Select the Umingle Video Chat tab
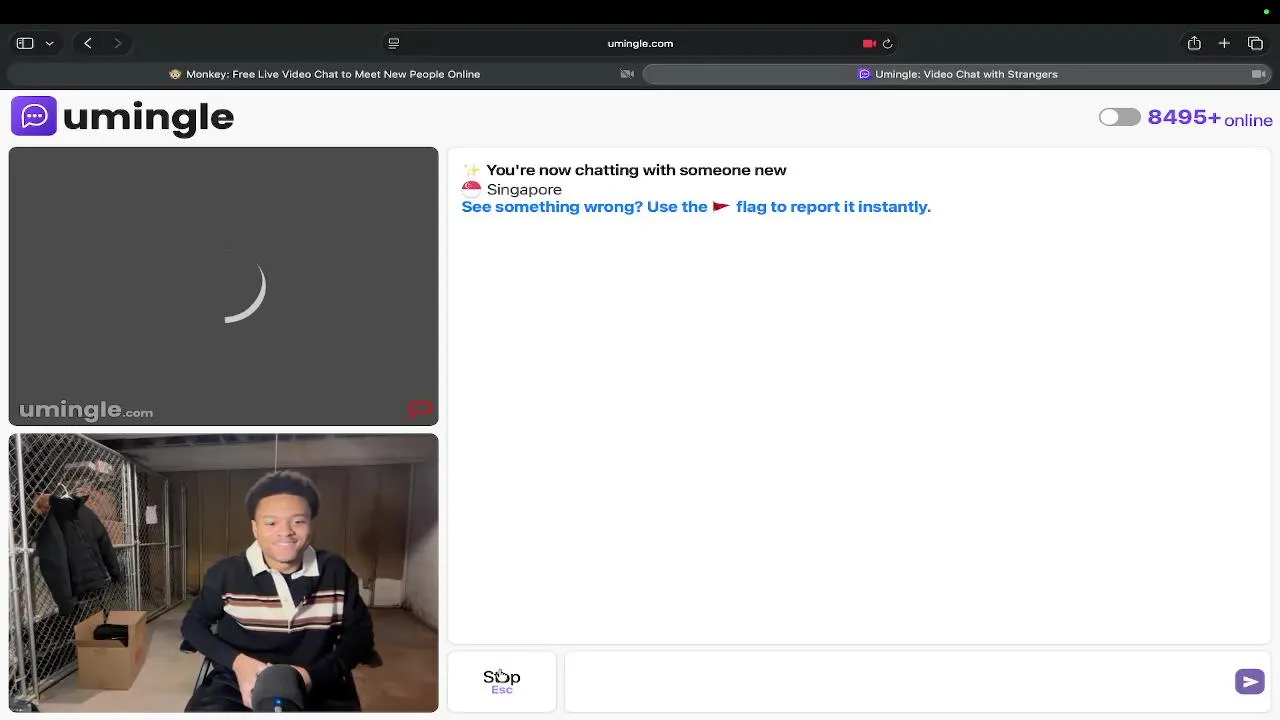This screenshot has width=1280, height=720. 957,74
